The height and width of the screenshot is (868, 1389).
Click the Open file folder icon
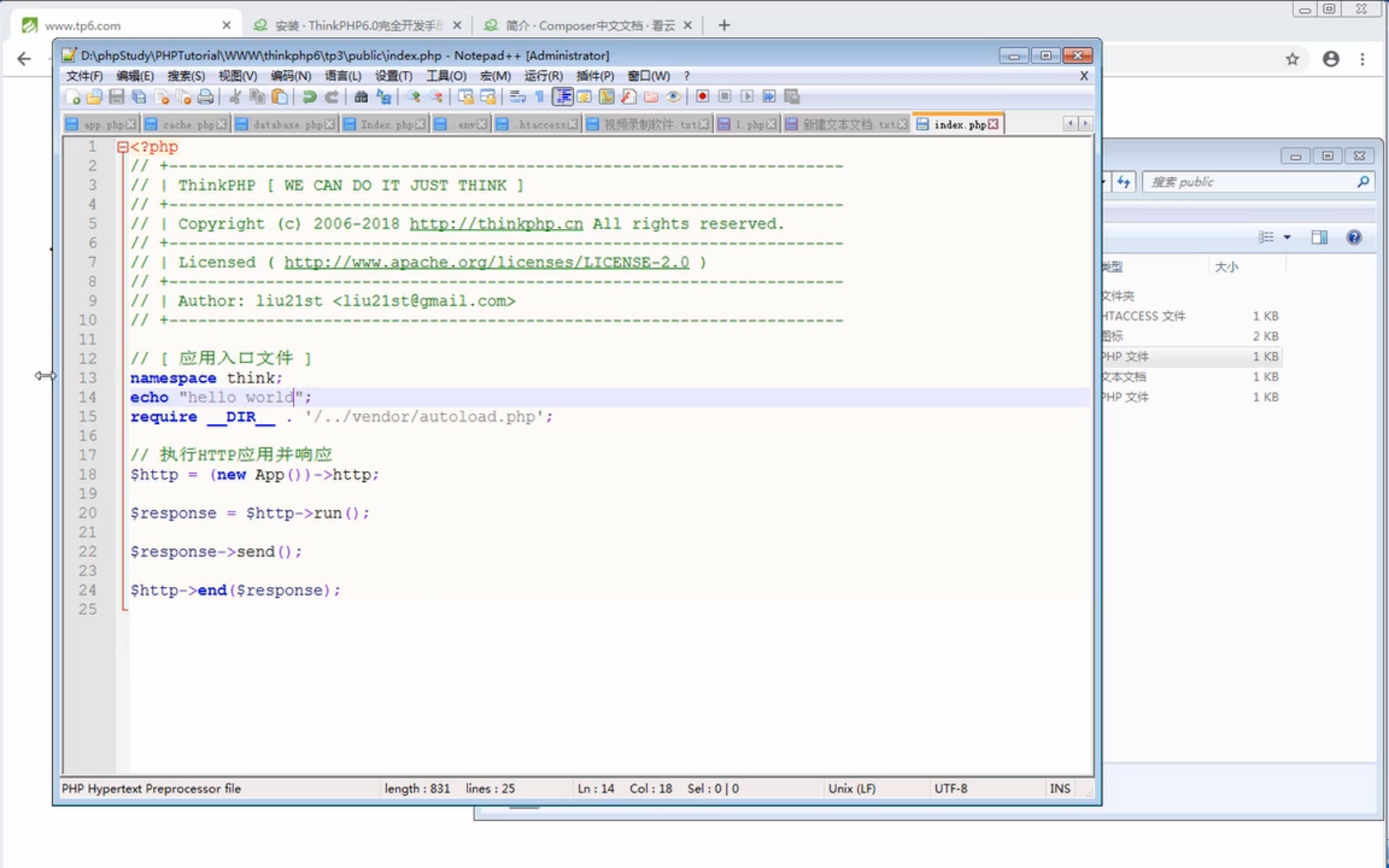pyautogui.click(x=94, y=97)
